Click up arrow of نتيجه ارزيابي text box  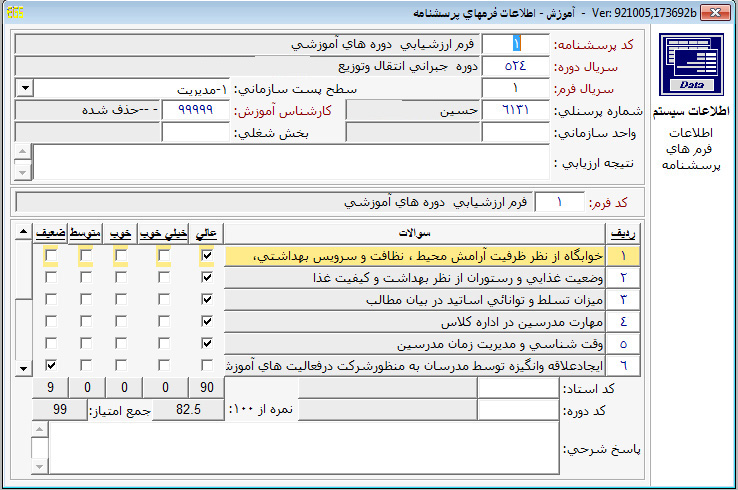point(23,152)
